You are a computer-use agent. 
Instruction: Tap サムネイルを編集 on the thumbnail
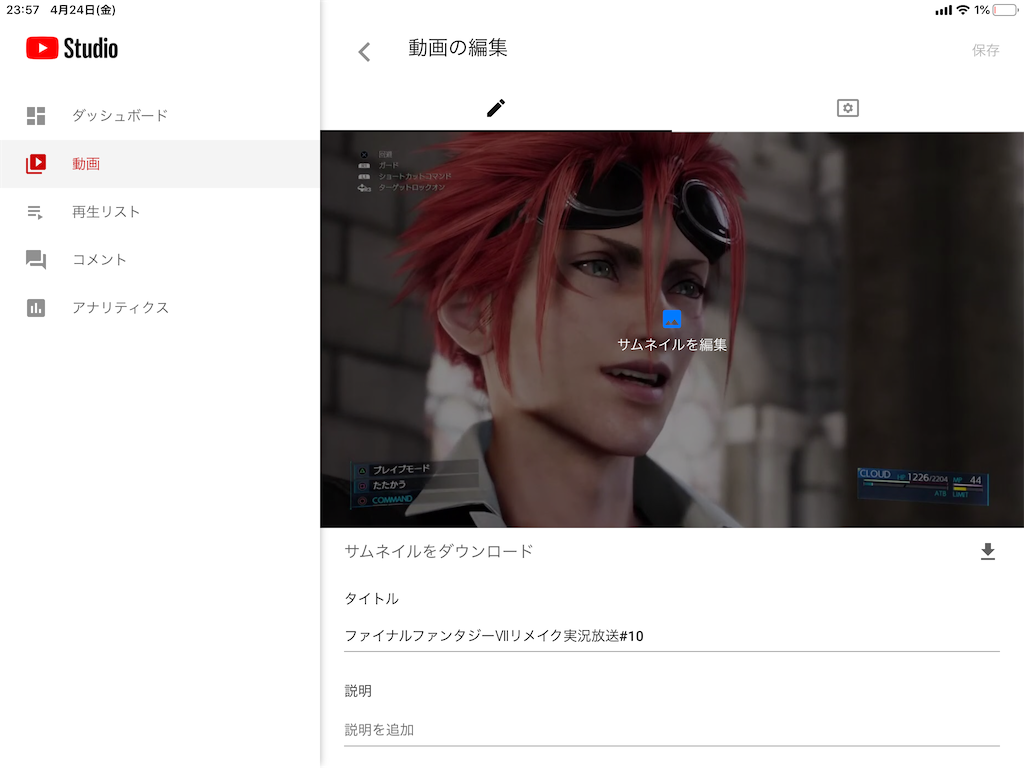[672, 345]
